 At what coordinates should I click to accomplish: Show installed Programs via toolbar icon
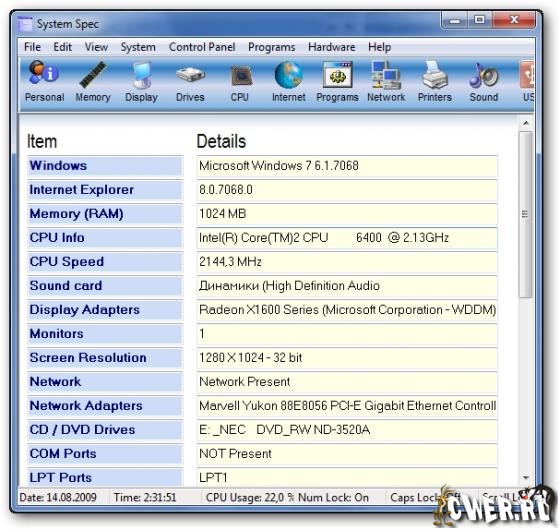tap(337, 81)
